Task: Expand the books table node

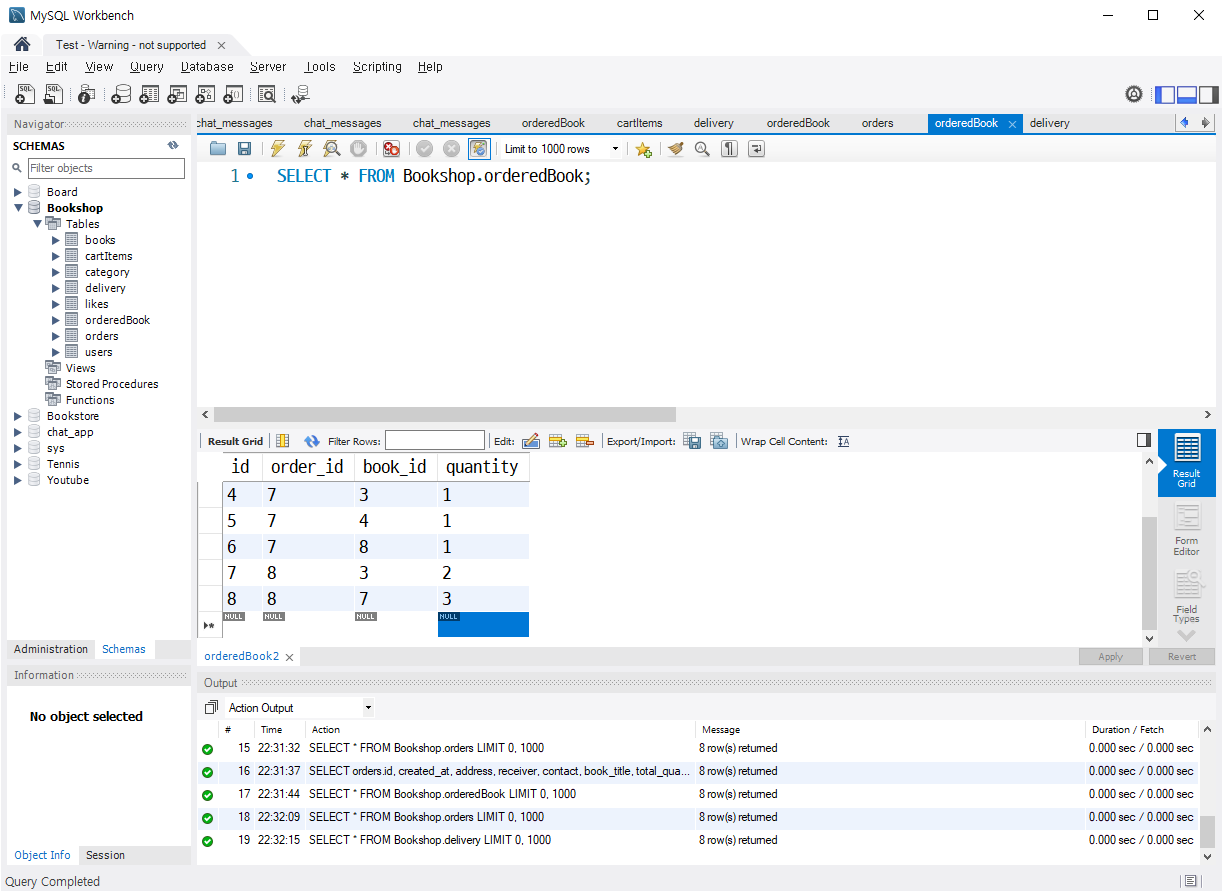Action: click(56, 240)
